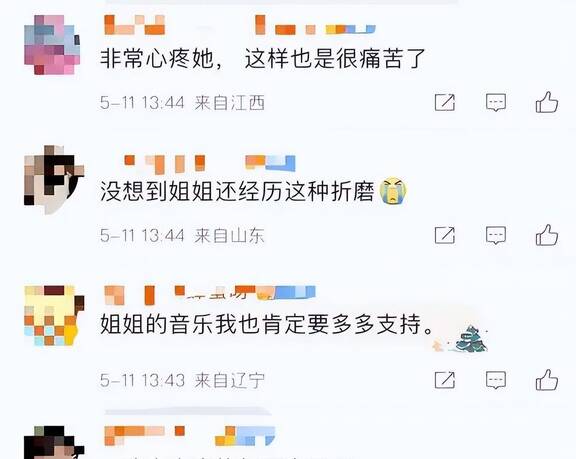Select comment text 姐姐的音乐我也肯定要多多支持
This screenshot has height=459, width=576.
(267, 325)
